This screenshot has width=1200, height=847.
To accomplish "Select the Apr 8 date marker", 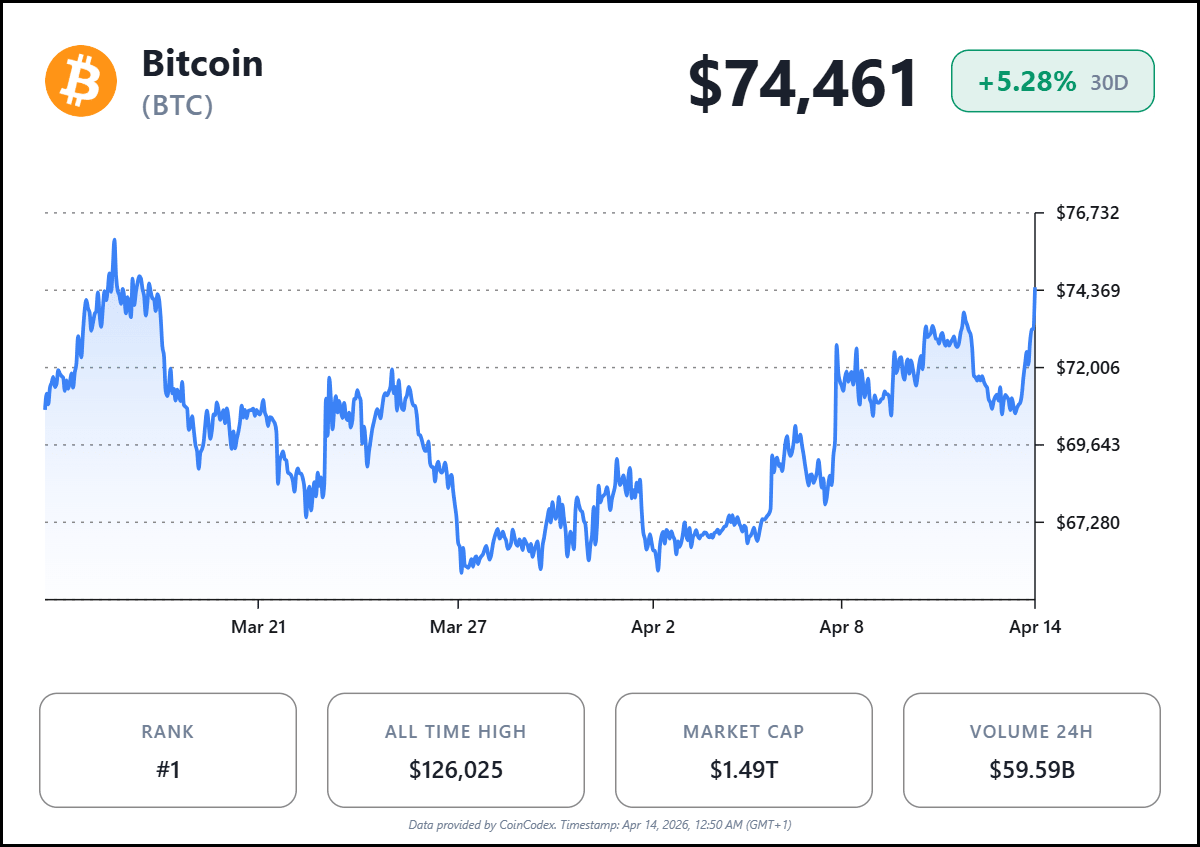I will click(841, 627).
